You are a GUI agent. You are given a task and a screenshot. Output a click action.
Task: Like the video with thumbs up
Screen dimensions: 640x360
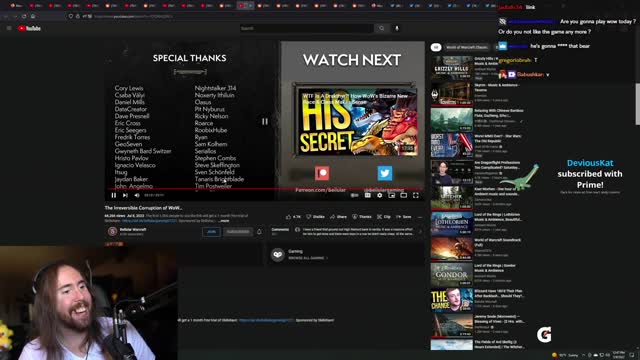coord(293,217)
